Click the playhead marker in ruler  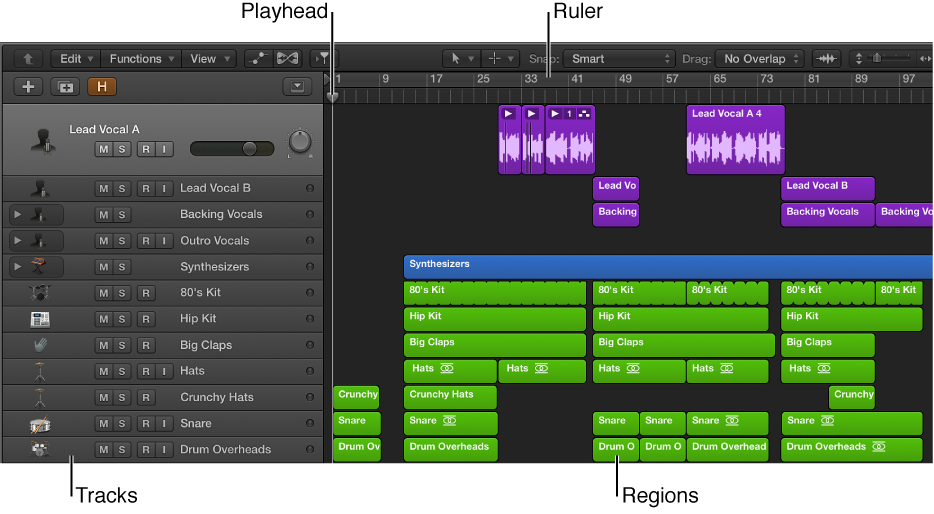pyautogui.click(x=332, y=96)
